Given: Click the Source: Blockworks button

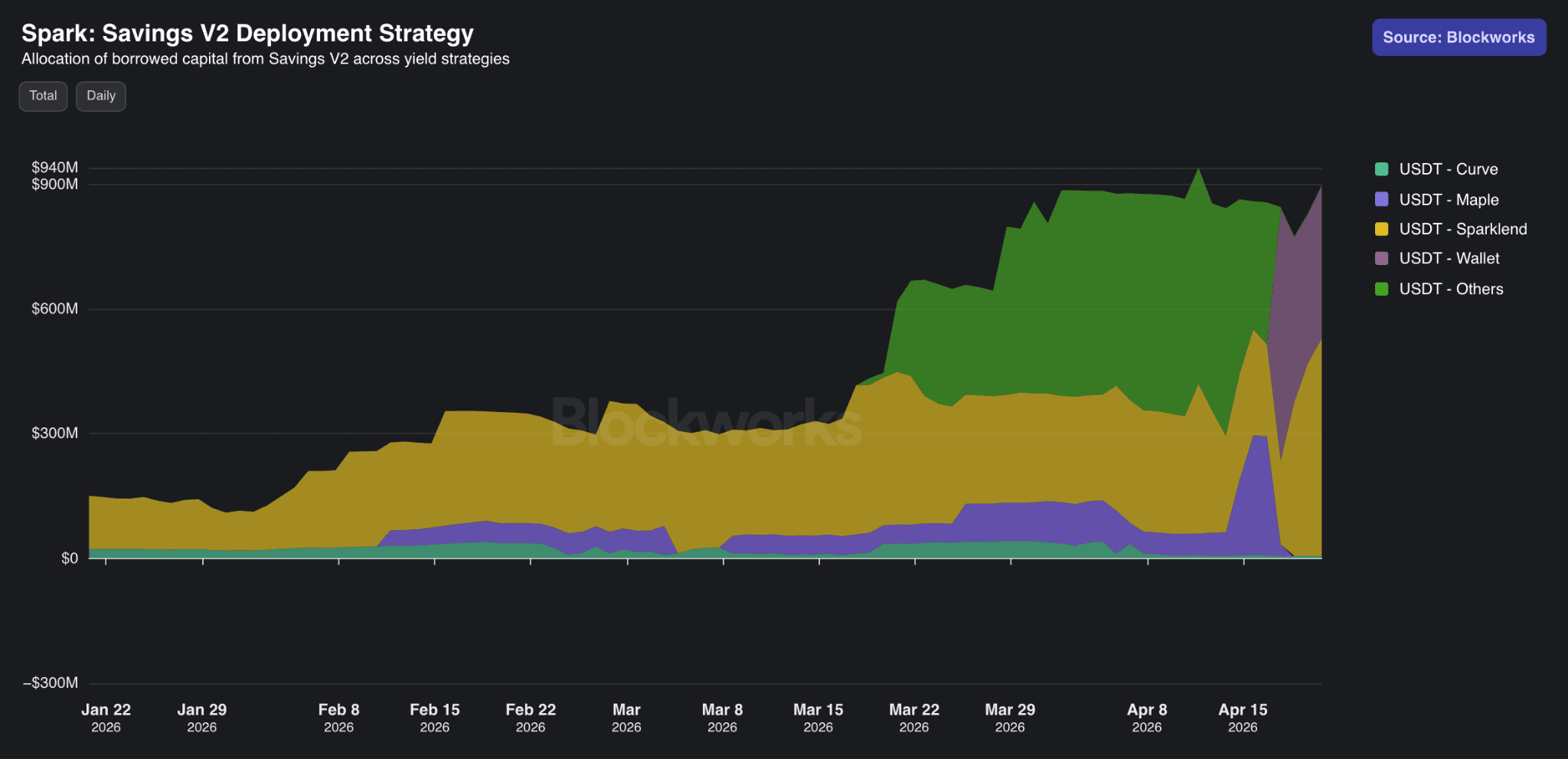Looking at the screenshot, I should [1459, 38].
